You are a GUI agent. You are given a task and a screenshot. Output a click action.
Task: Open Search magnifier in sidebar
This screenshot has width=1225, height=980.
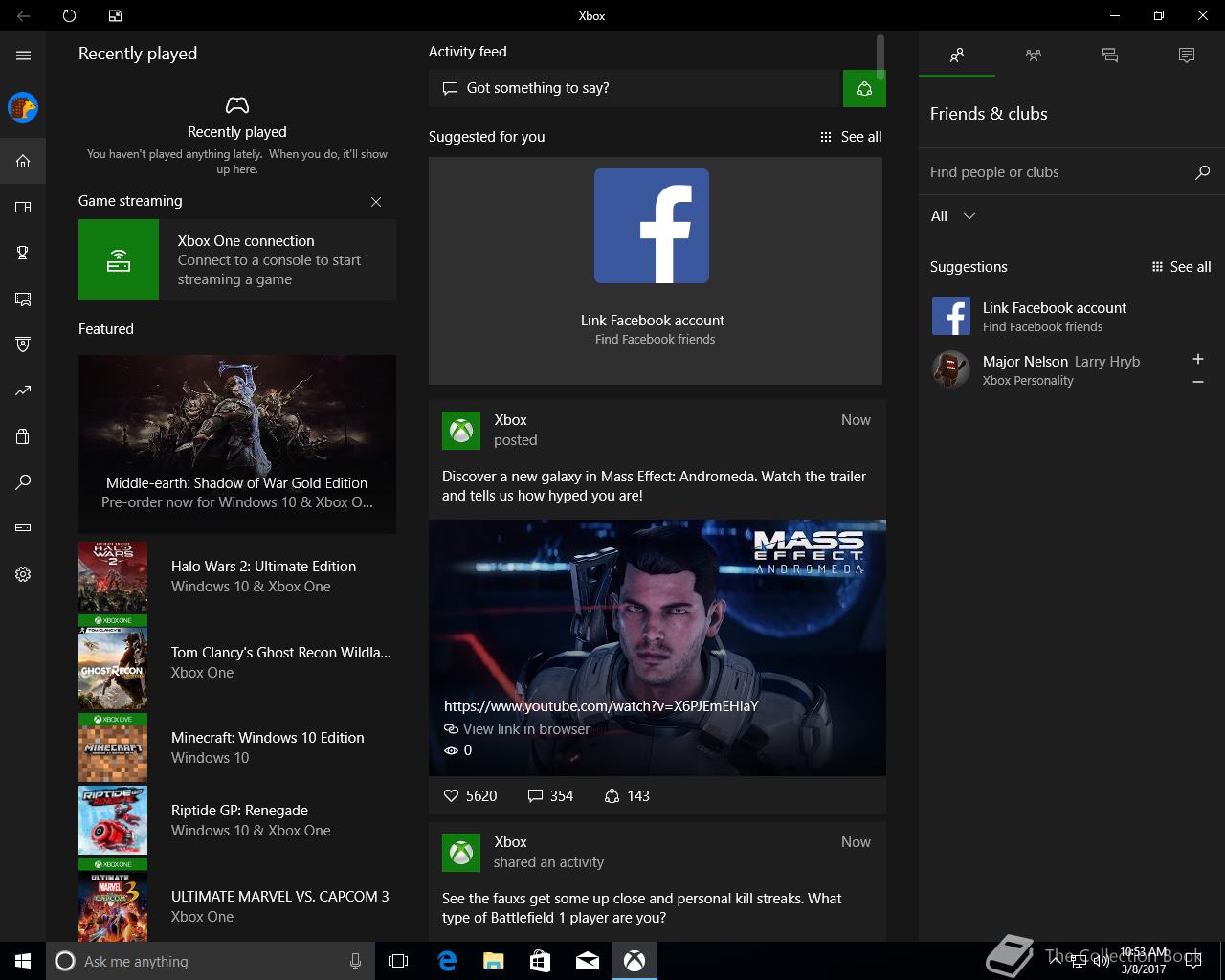tap(23, 482)
